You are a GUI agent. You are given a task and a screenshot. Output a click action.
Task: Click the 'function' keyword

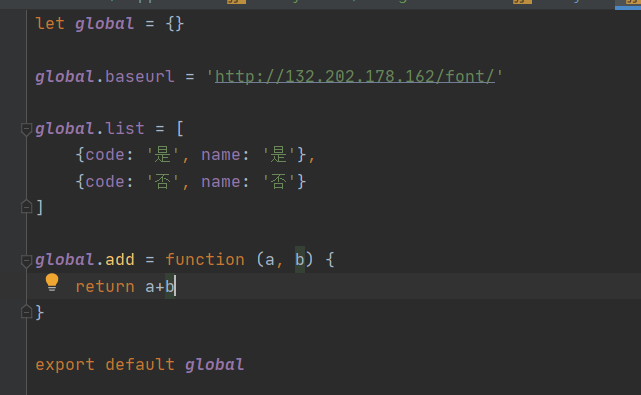(x=205, y=260)
